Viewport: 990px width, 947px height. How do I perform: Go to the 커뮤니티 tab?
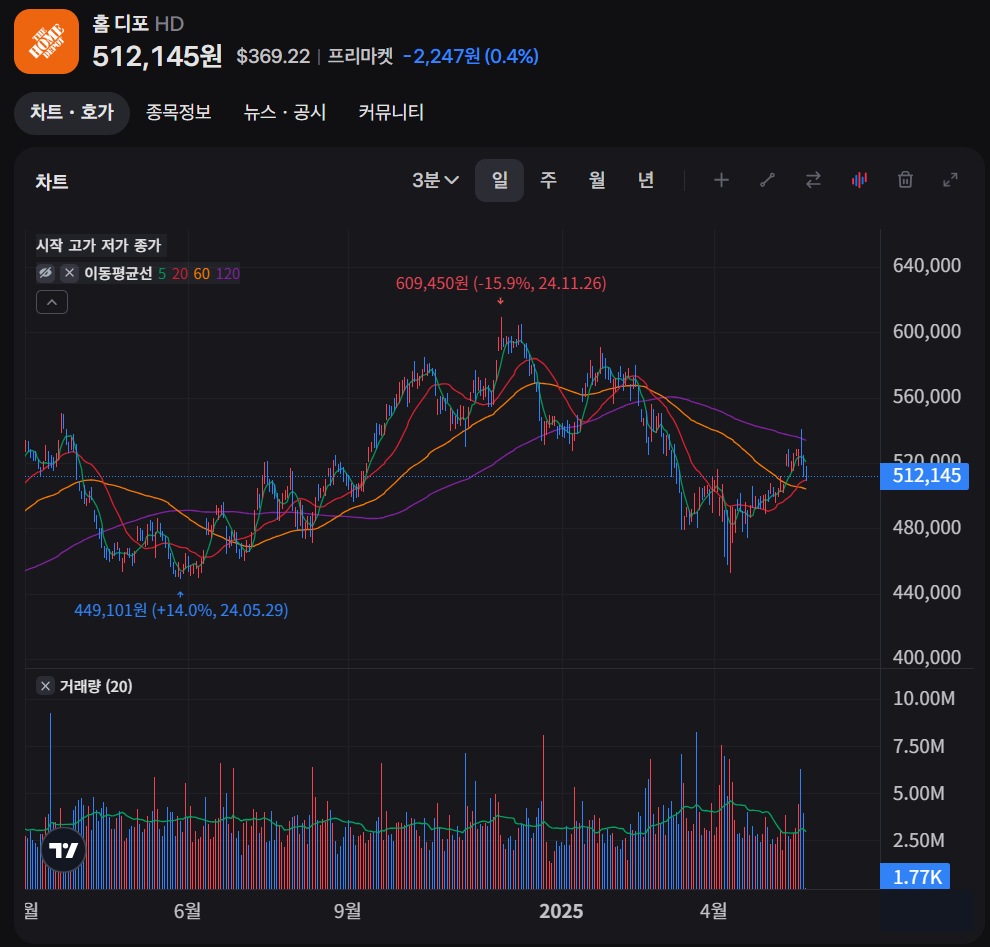(x=391, y=112)
